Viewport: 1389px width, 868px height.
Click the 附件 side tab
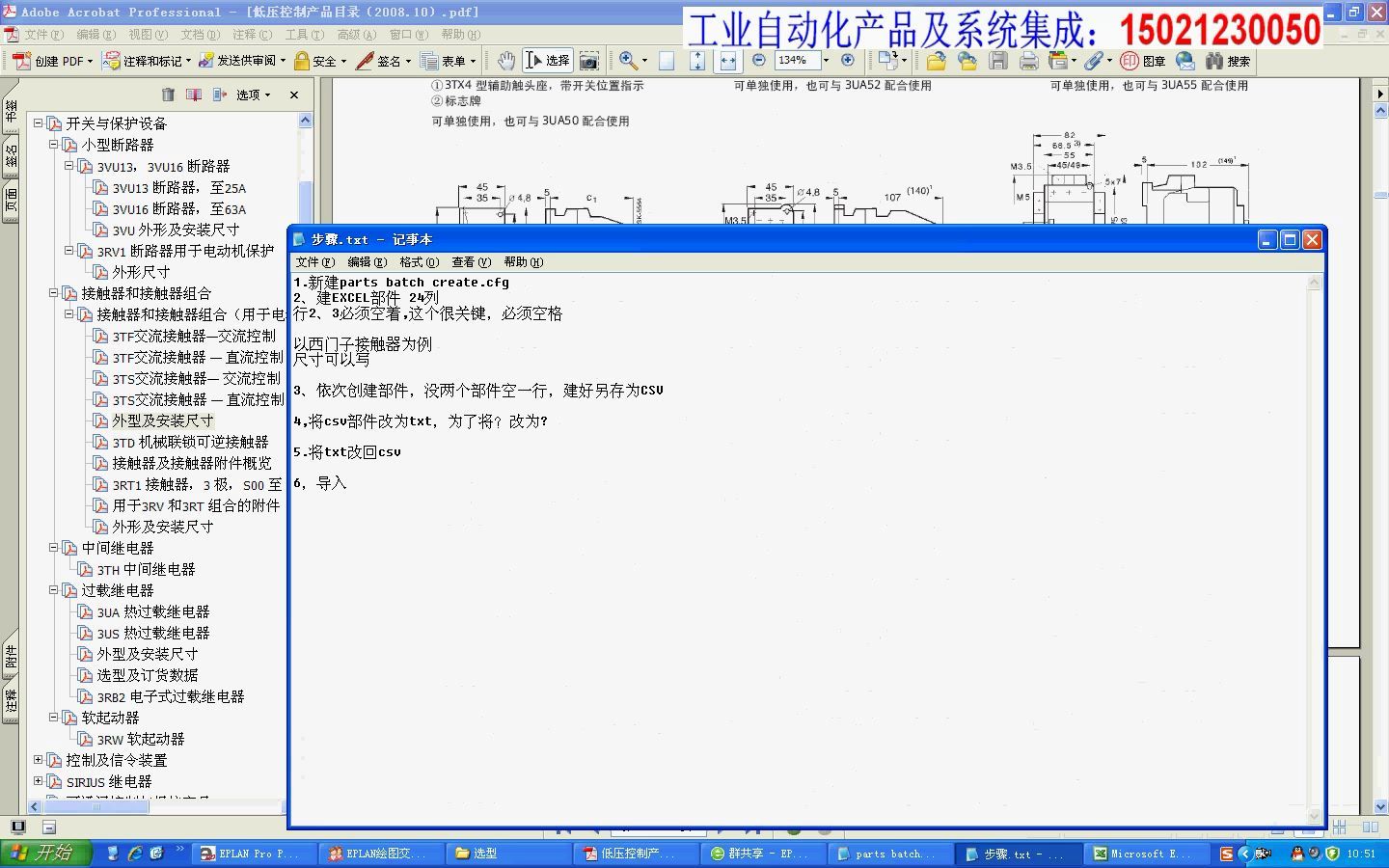(11, 656)
